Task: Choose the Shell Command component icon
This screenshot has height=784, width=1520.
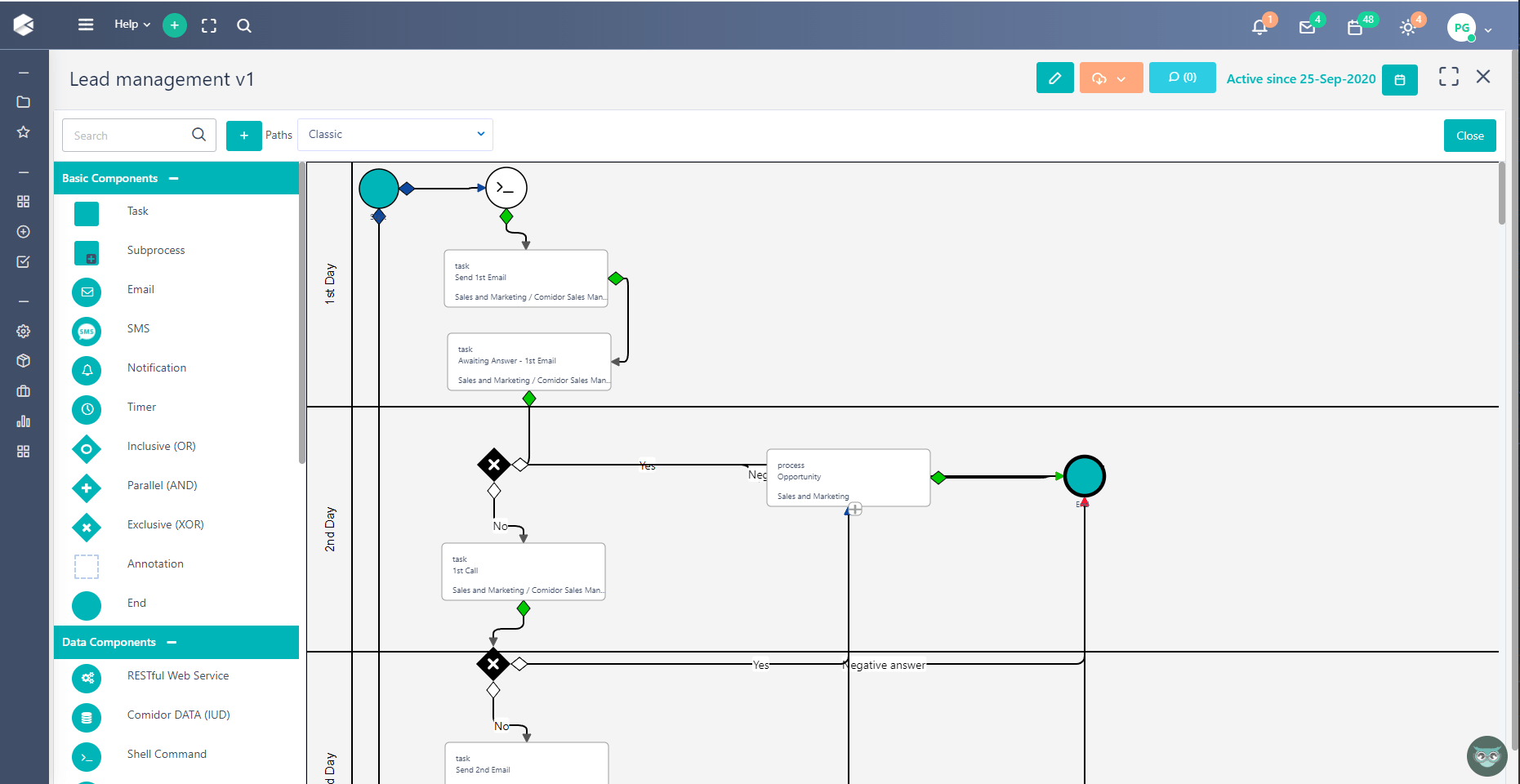Action: pos(87,756)
